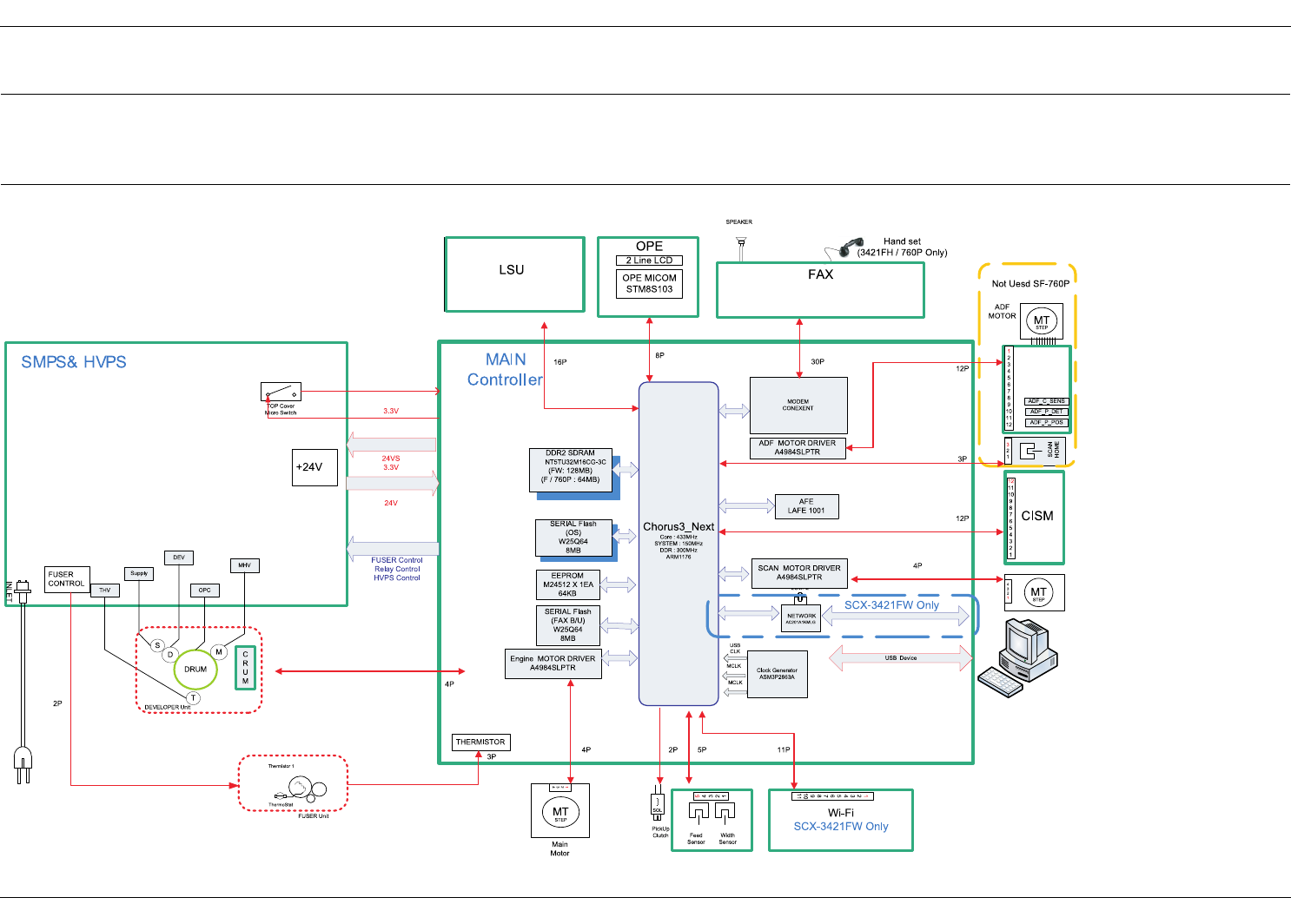
Task: Click the ADF motor MT step icon
Action: point(1041,321)
